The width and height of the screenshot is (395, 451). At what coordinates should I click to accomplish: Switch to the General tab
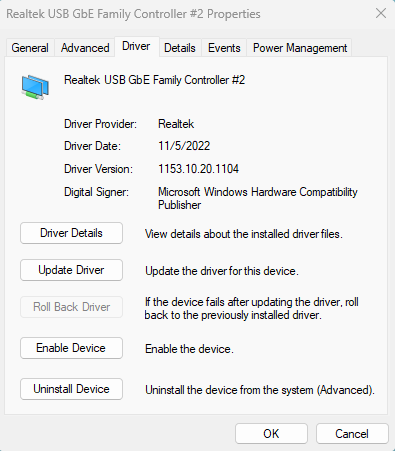tap(30, 48)
